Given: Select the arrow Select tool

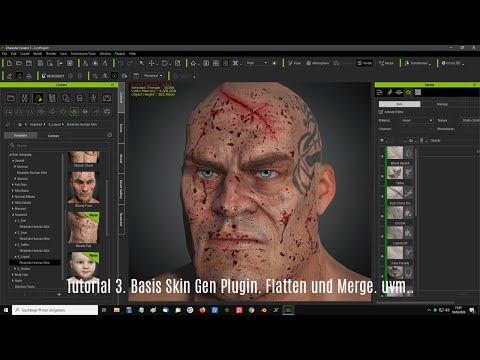Looking at the screenshot, I should coord(142,63).
